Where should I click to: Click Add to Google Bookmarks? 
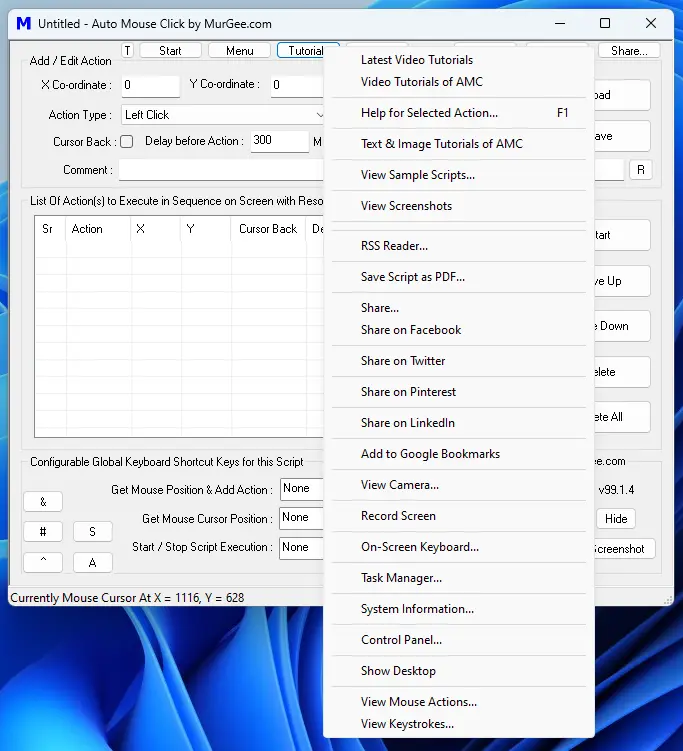pyautogui.click(x=430, y=454)
